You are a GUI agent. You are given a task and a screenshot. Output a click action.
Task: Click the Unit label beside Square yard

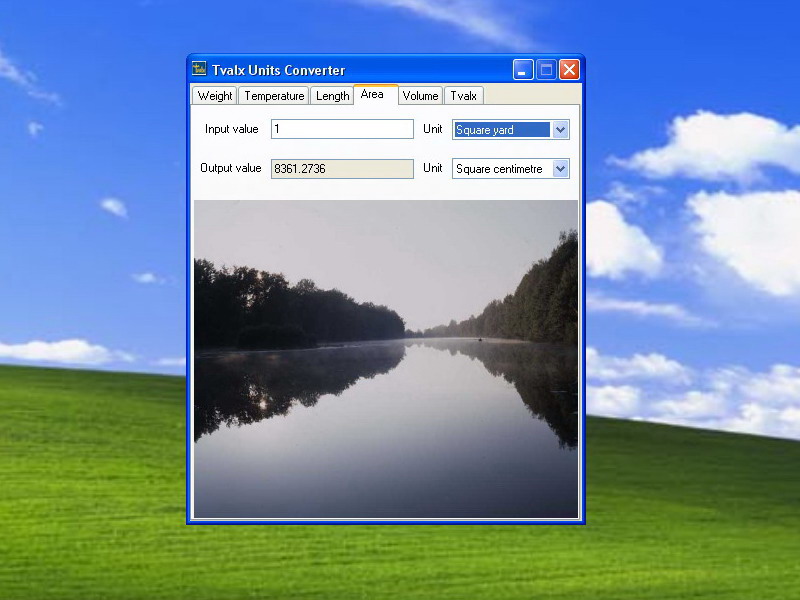click(433, 129)
